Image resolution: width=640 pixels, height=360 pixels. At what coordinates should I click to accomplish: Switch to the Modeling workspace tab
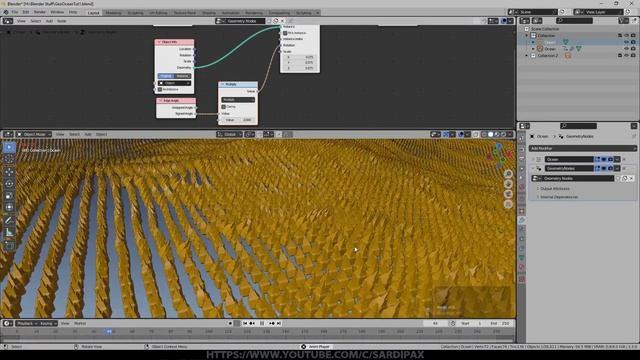(113, 13)
